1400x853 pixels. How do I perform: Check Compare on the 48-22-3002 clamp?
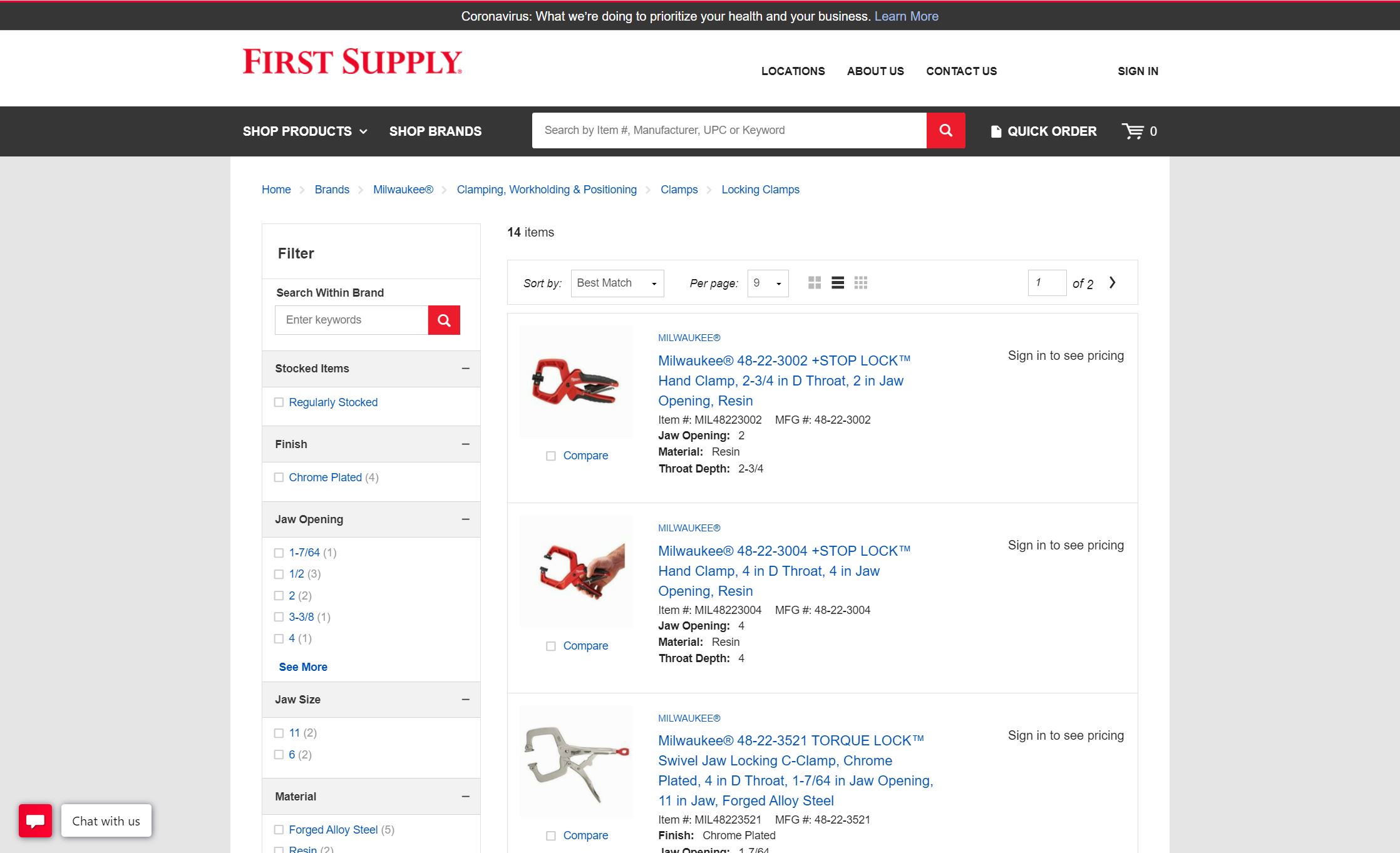click(550, 456)
